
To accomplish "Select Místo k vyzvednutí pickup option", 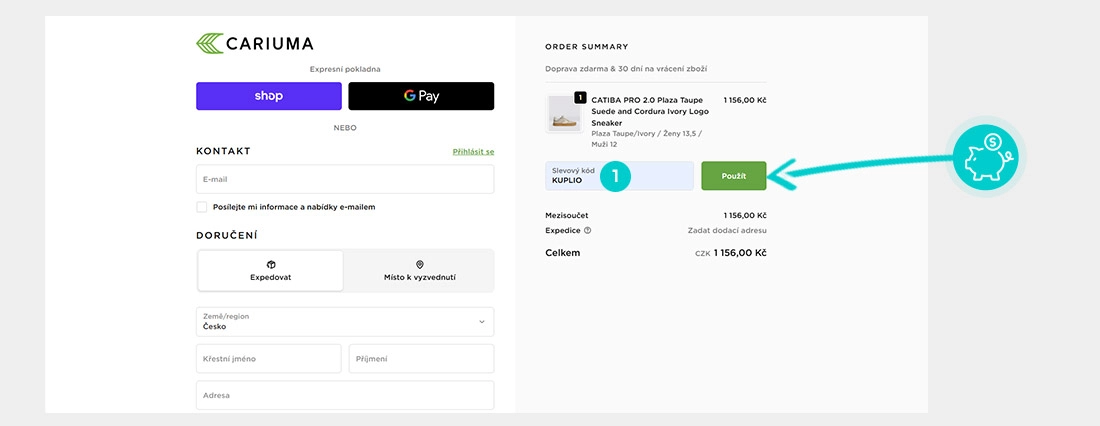I will (420, 270).
